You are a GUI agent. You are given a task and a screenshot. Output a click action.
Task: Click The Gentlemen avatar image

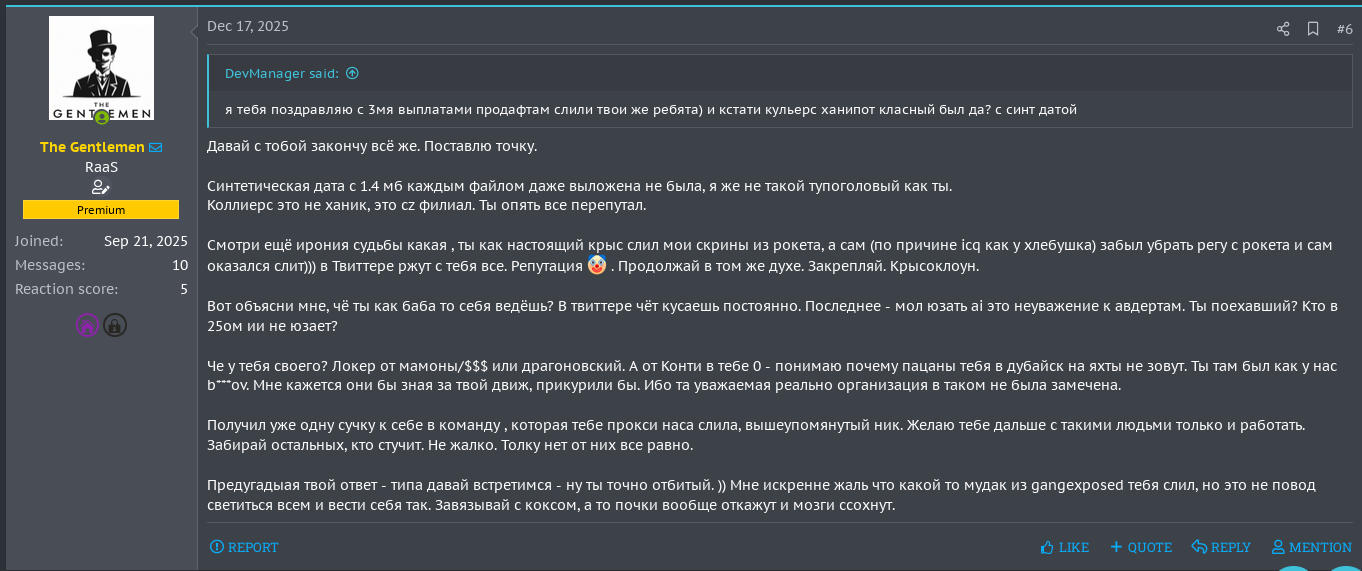[x=101, y=68]
